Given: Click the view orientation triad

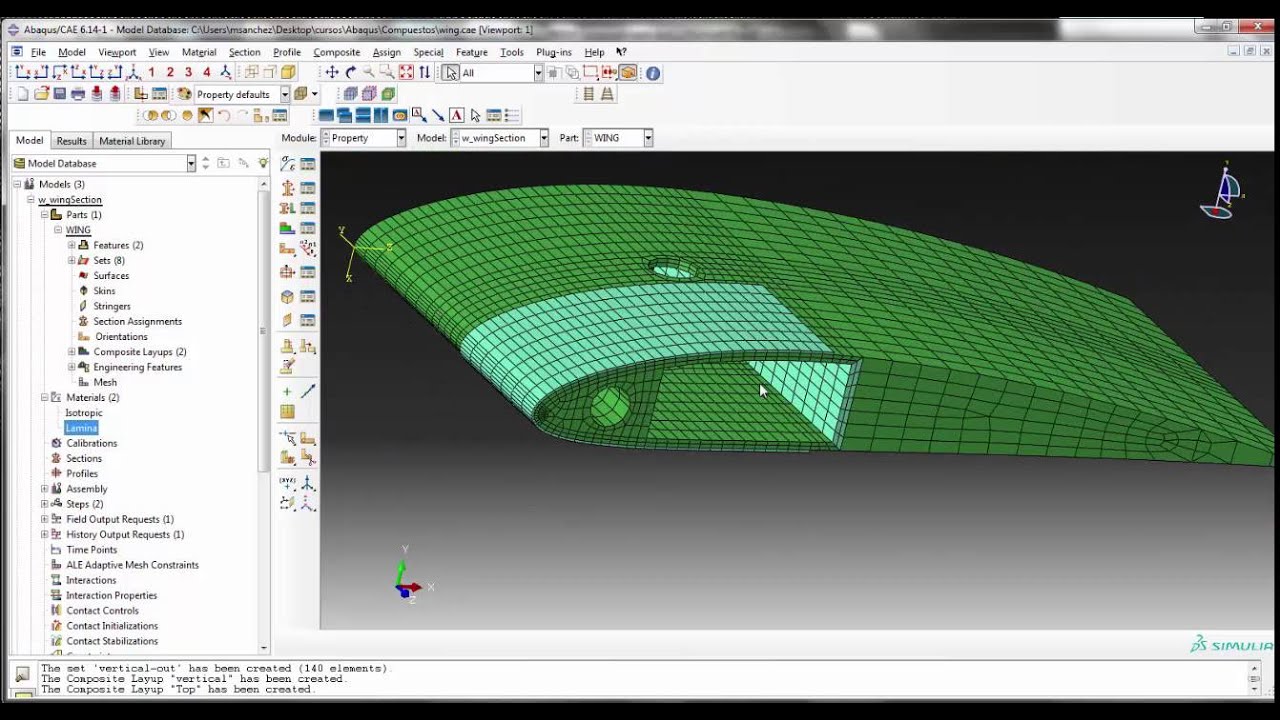Looking at the screenshot, I should [411, 578].
